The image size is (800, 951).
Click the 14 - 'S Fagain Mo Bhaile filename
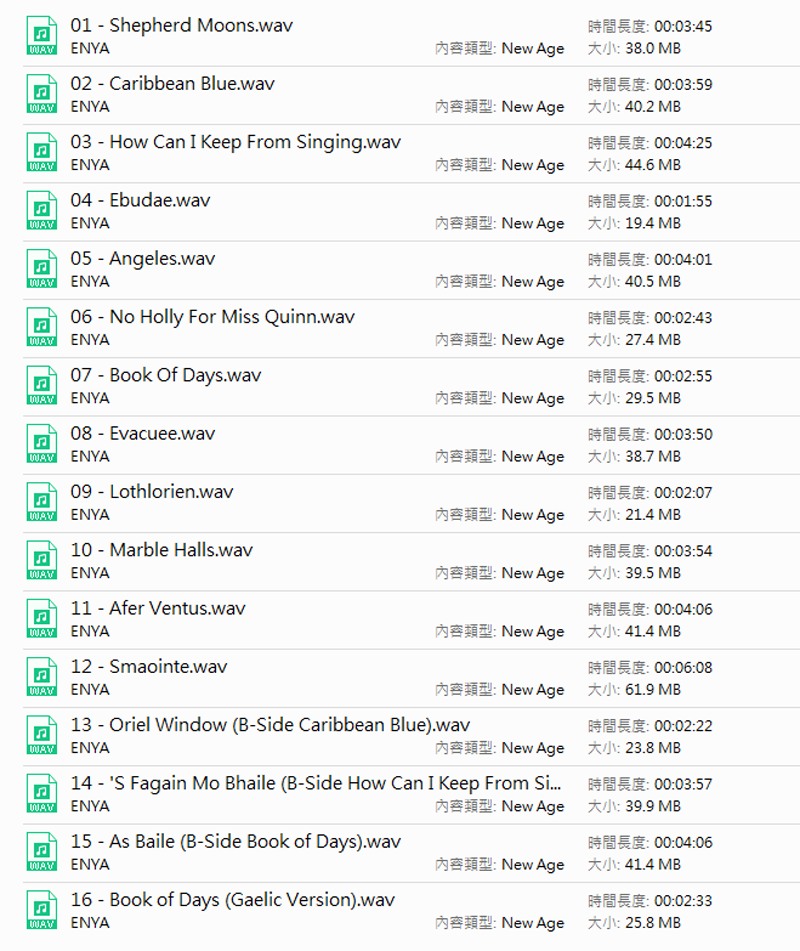[315, 783]
